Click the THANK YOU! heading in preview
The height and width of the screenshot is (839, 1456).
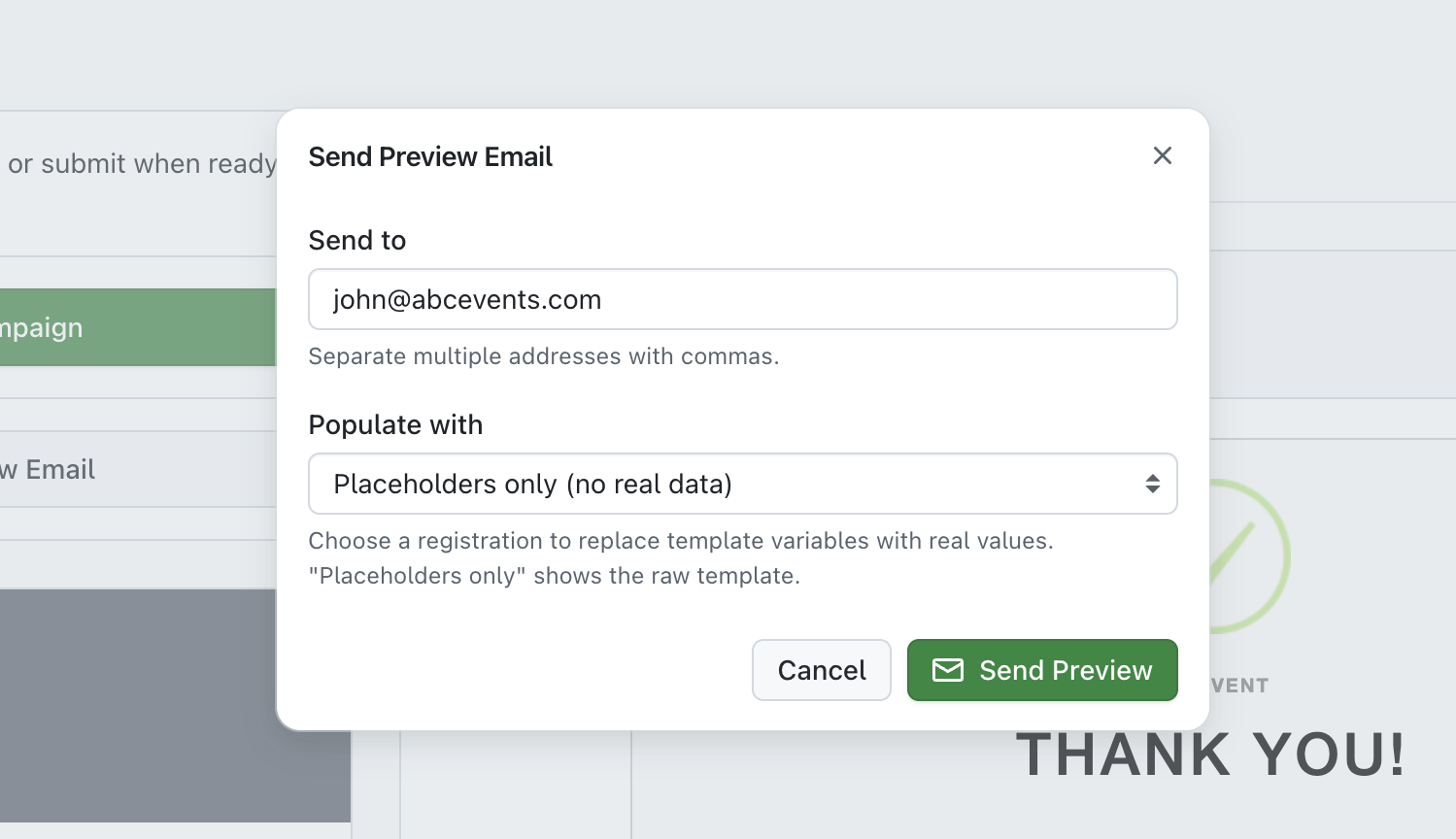[1210, 755]
